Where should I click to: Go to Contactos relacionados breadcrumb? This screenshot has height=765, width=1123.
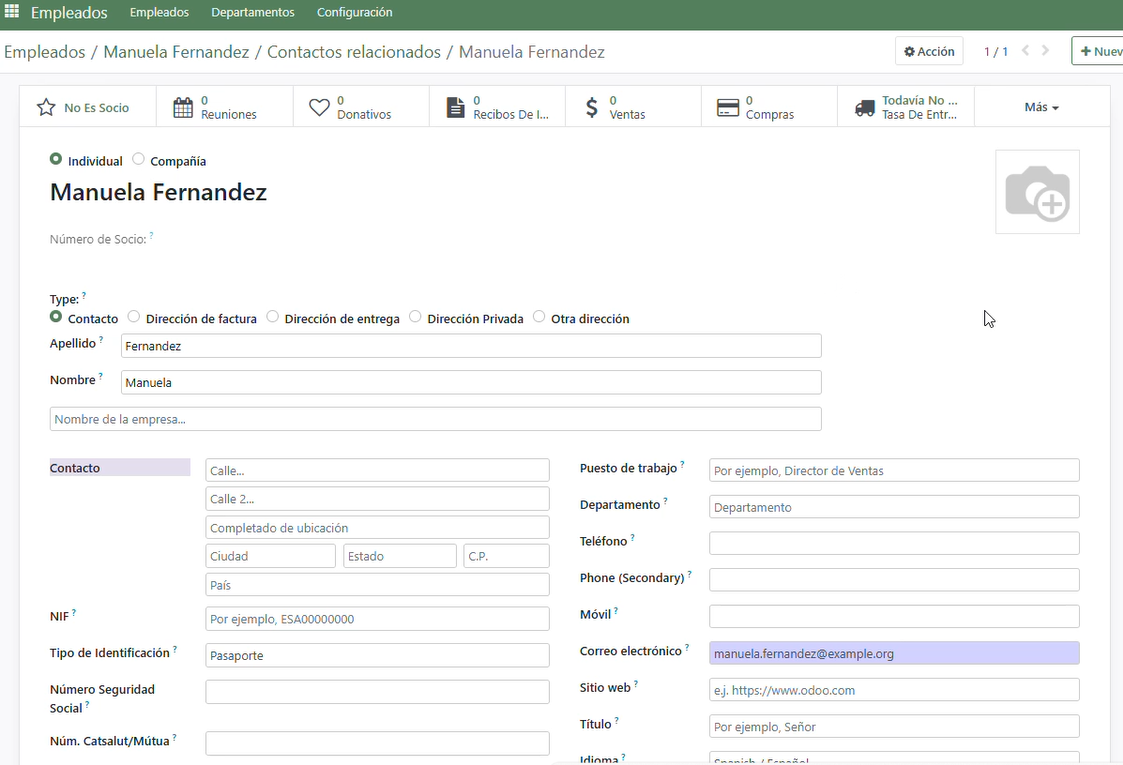click(354, 52)
